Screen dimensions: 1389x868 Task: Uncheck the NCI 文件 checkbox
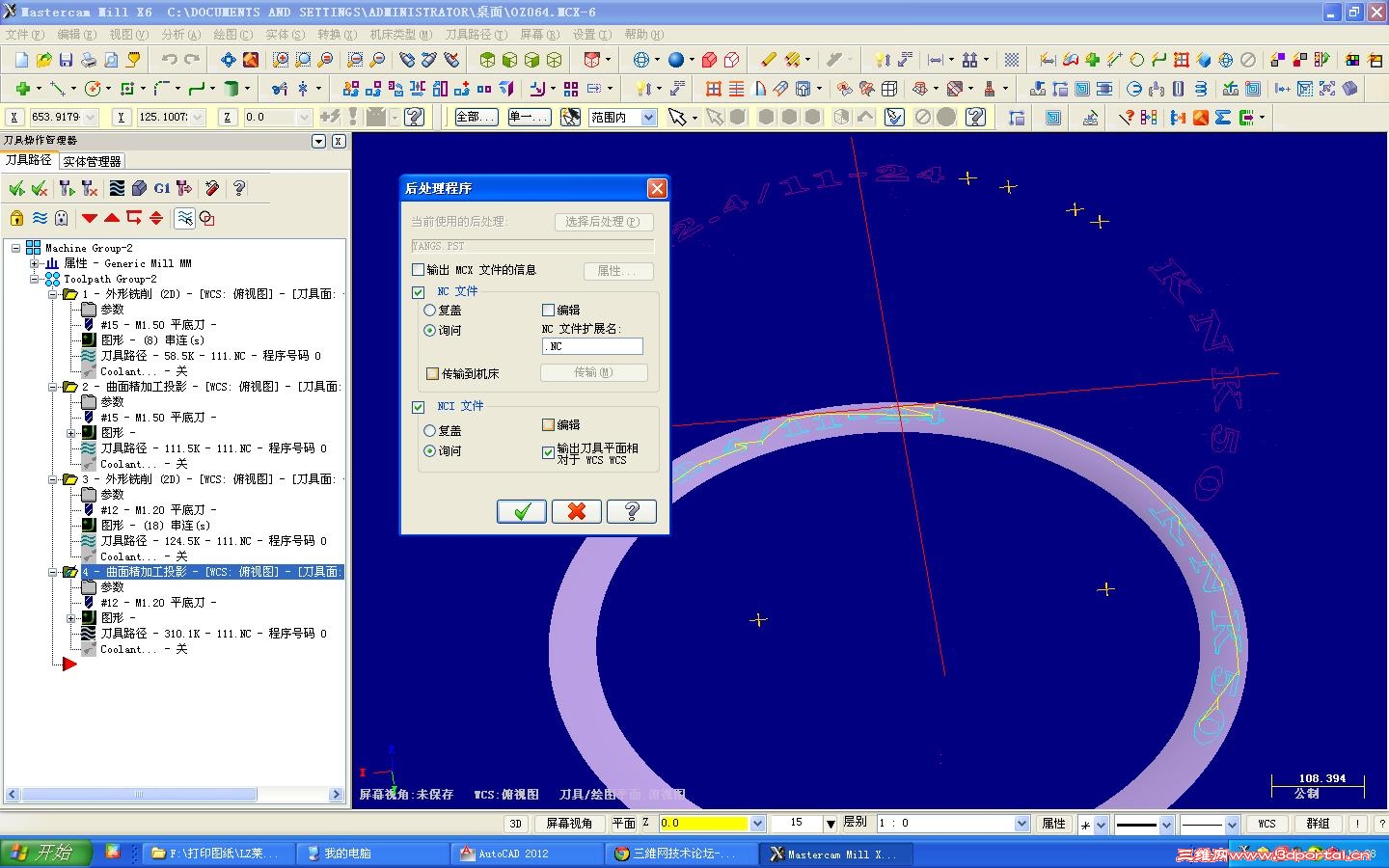[x=418, y=407]
